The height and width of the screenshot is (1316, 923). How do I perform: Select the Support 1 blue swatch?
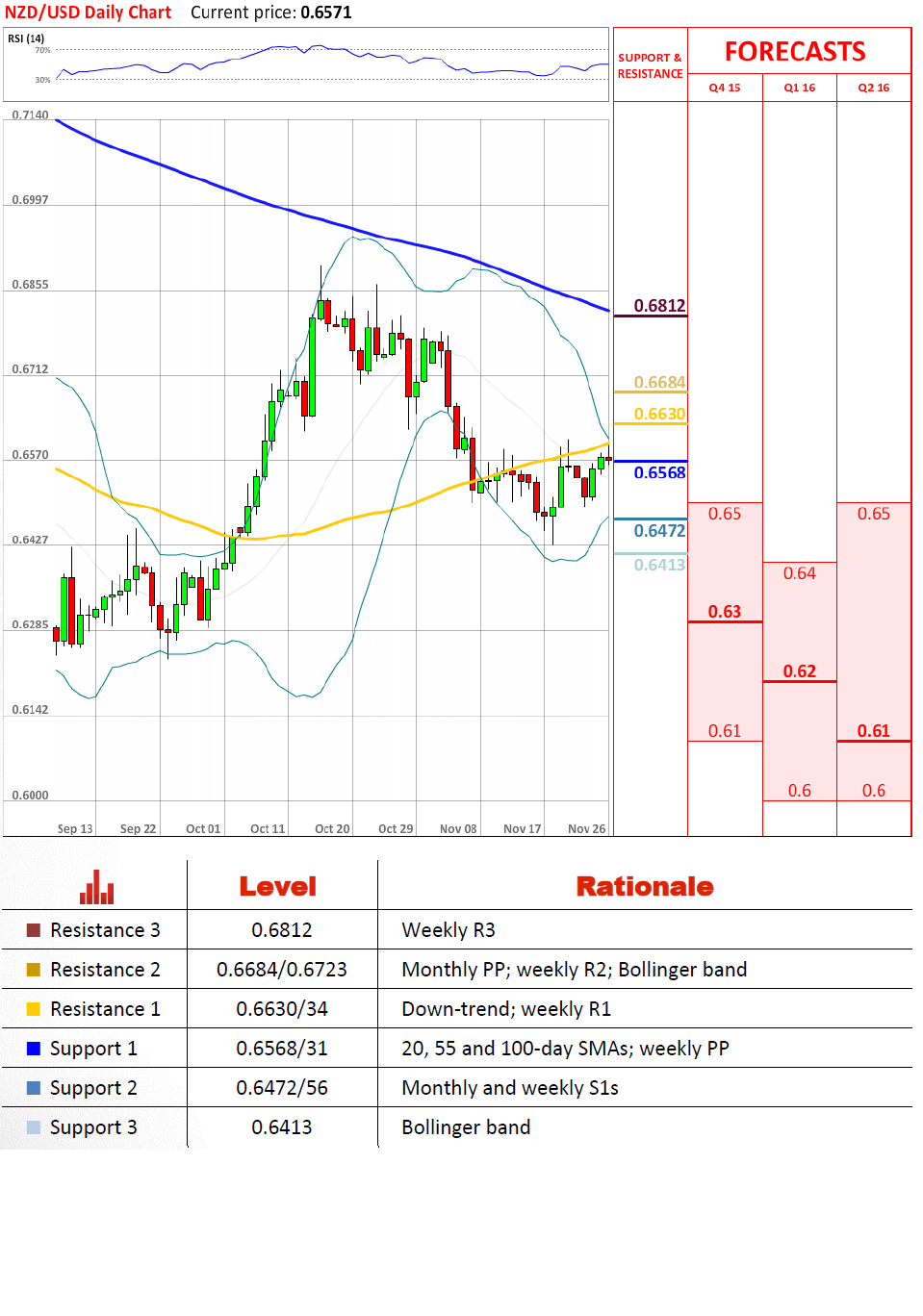point(34,1049)
